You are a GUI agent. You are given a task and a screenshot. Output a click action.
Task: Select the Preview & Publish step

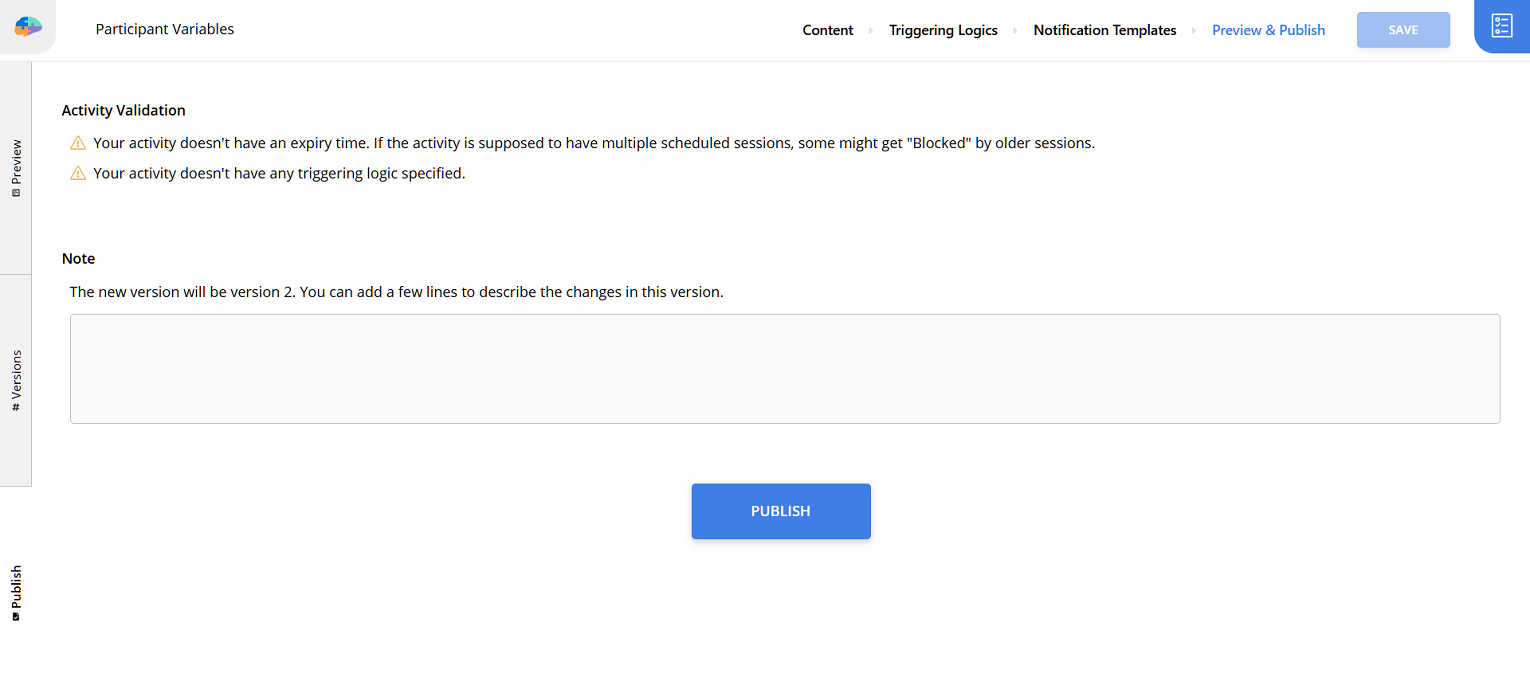coord(1268,30)
